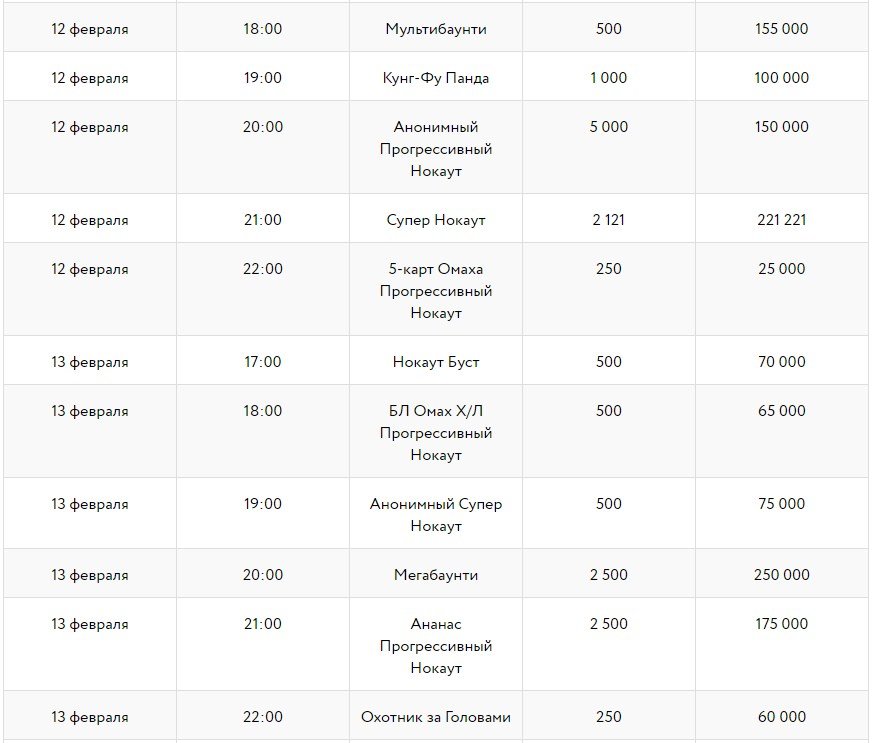Click the Супер Нокаут tournament name
Screen dimensions: 872x743
coord(436,220)
